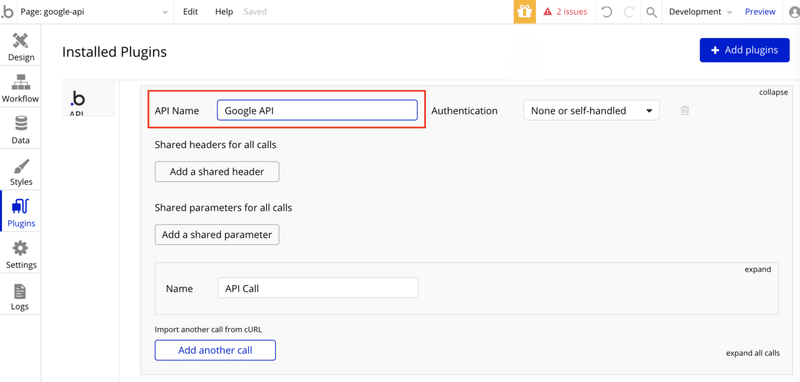Open the page selector dropdown for google-api

[x=94, y=12]
